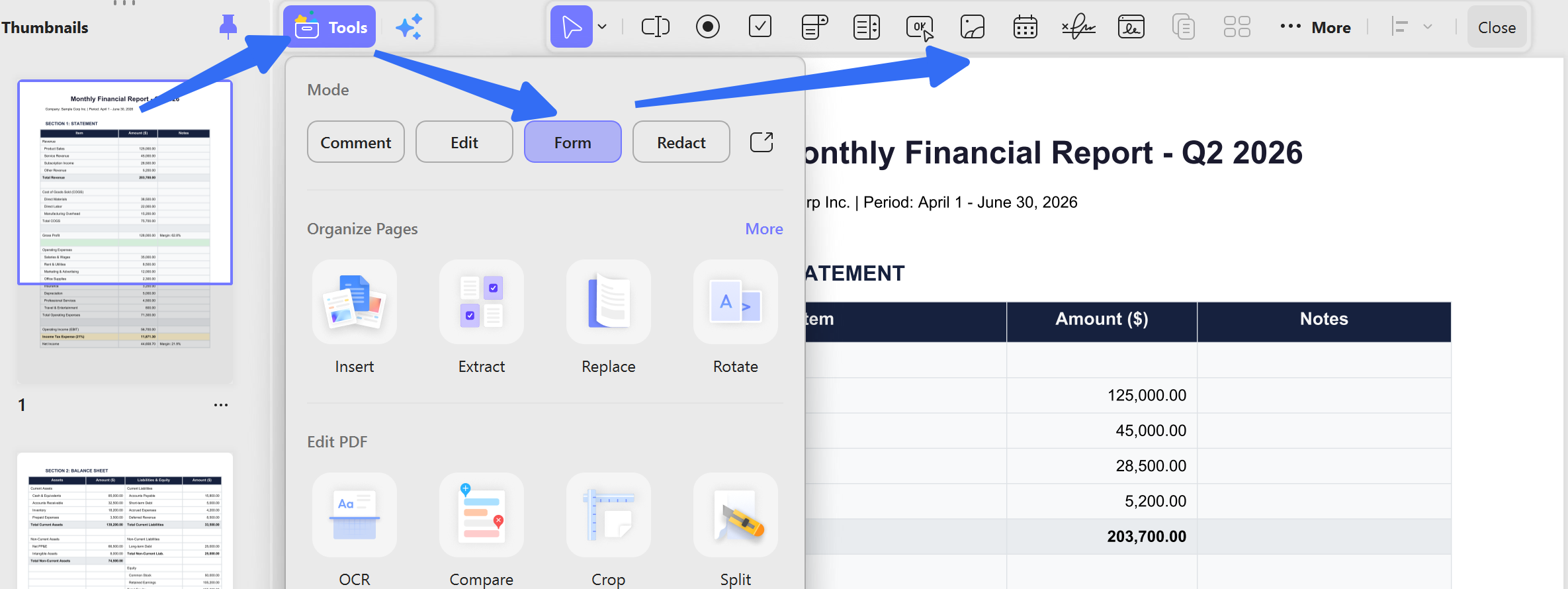Add an image form field

973,27
